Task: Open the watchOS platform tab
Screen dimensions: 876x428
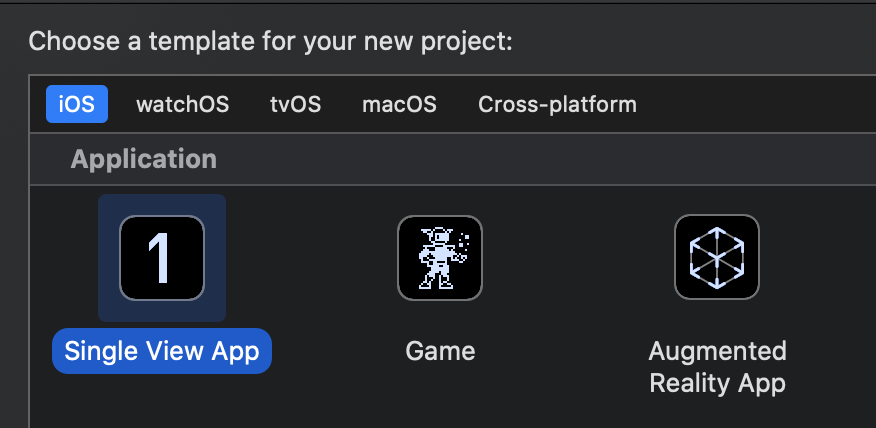Action: coord(182,104)
